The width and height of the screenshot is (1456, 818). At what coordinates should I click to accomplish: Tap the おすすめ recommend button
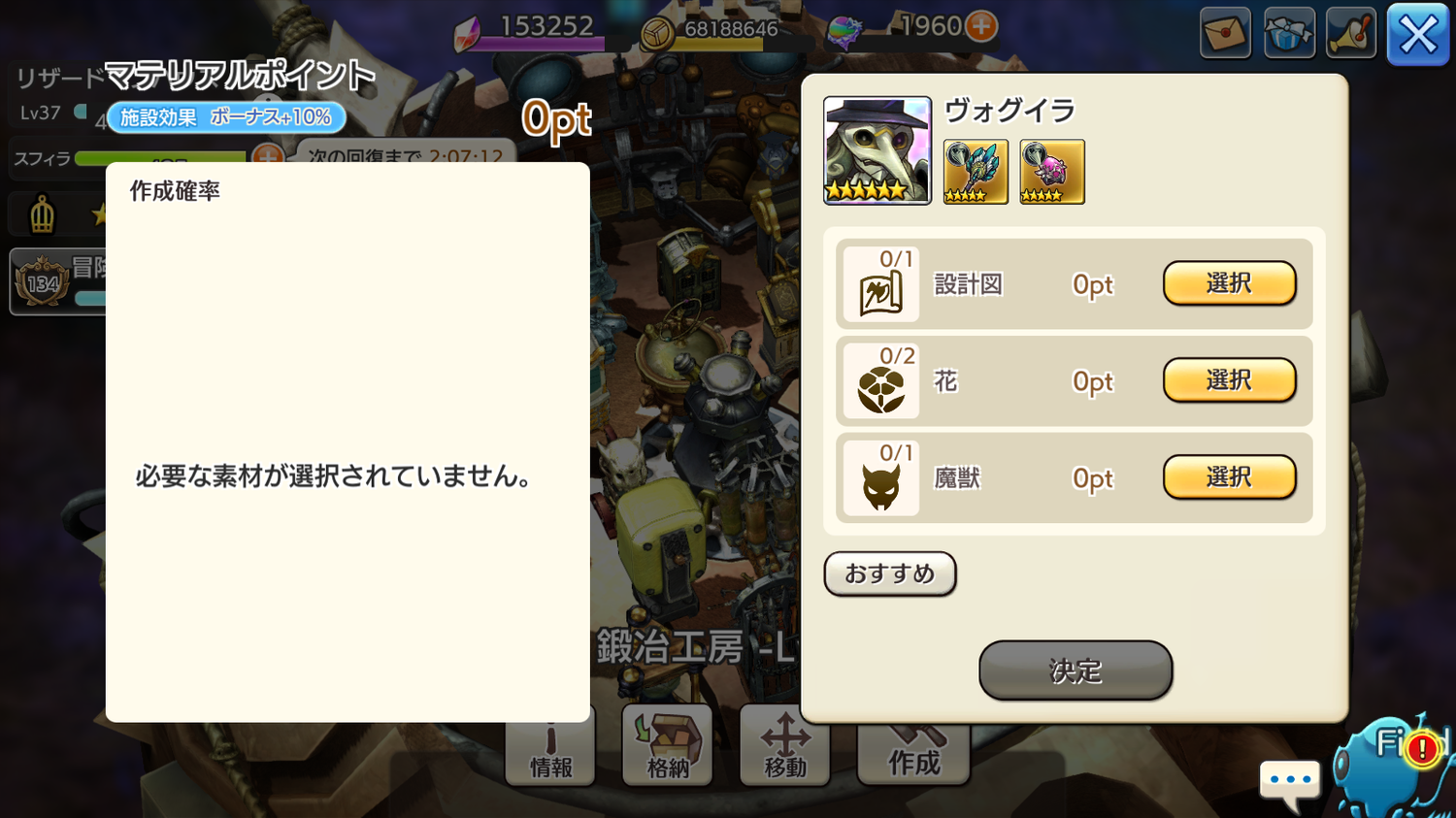pos(890,573)
